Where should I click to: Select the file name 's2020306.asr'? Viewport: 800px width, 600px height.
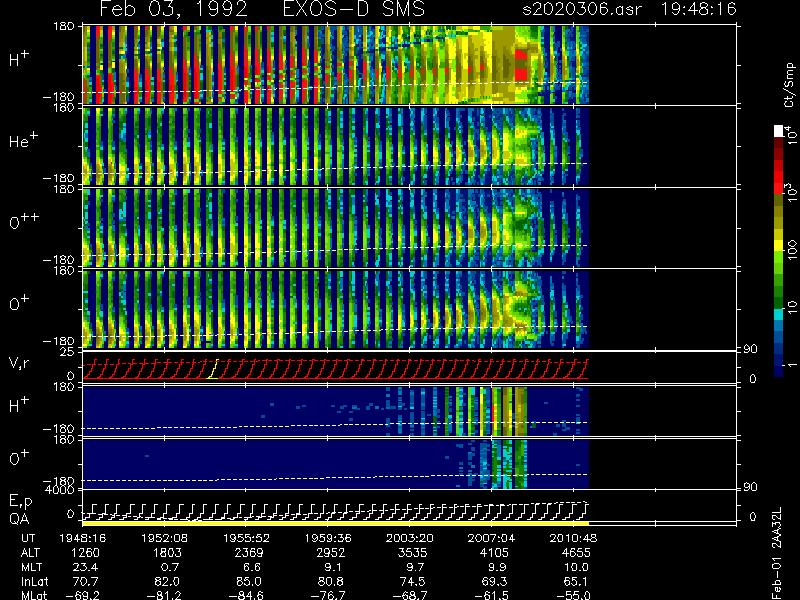[x=582, y=9]
